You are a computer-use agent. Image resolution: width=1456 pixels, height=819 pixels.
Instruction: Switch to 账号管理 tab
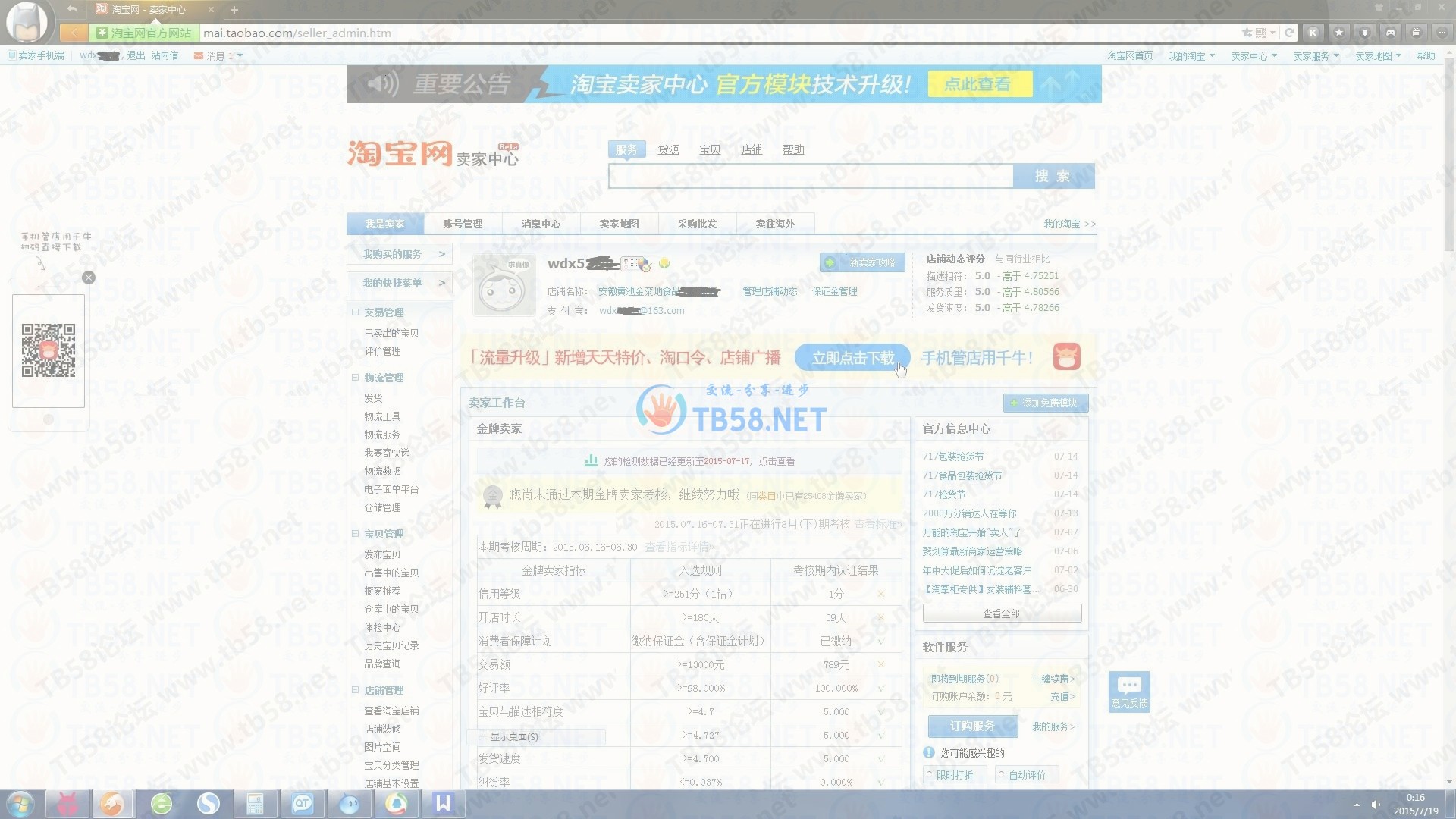[463, 224]
